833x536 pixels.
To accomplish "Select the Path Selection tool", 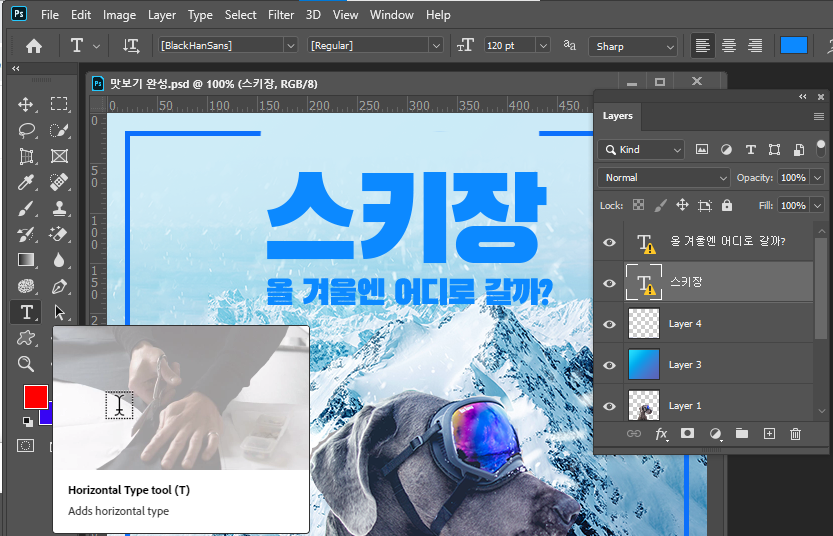I will tap(59, 312).
